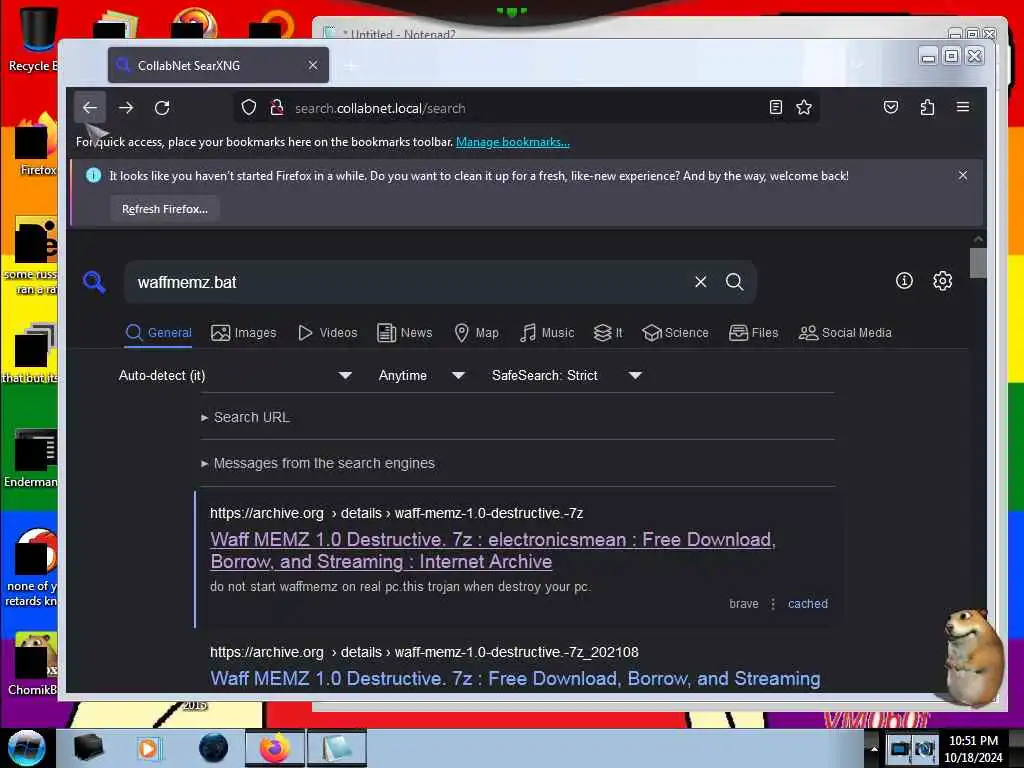Open the cached link for first result

808,603
